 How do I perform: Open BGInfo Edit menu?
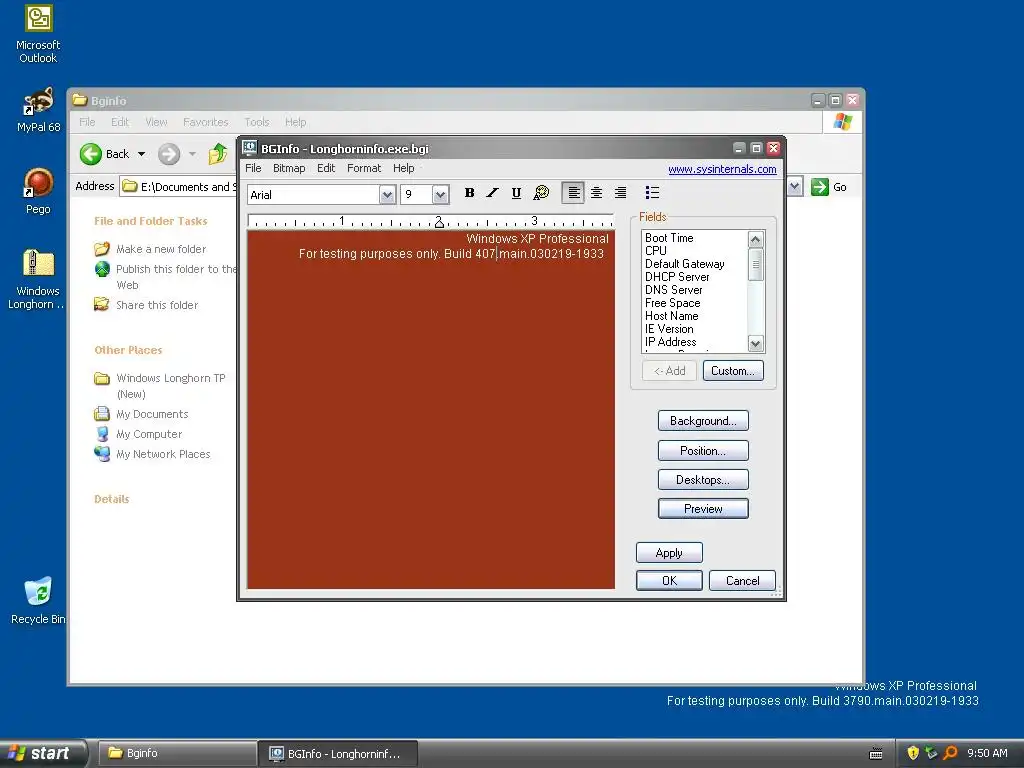326,168
